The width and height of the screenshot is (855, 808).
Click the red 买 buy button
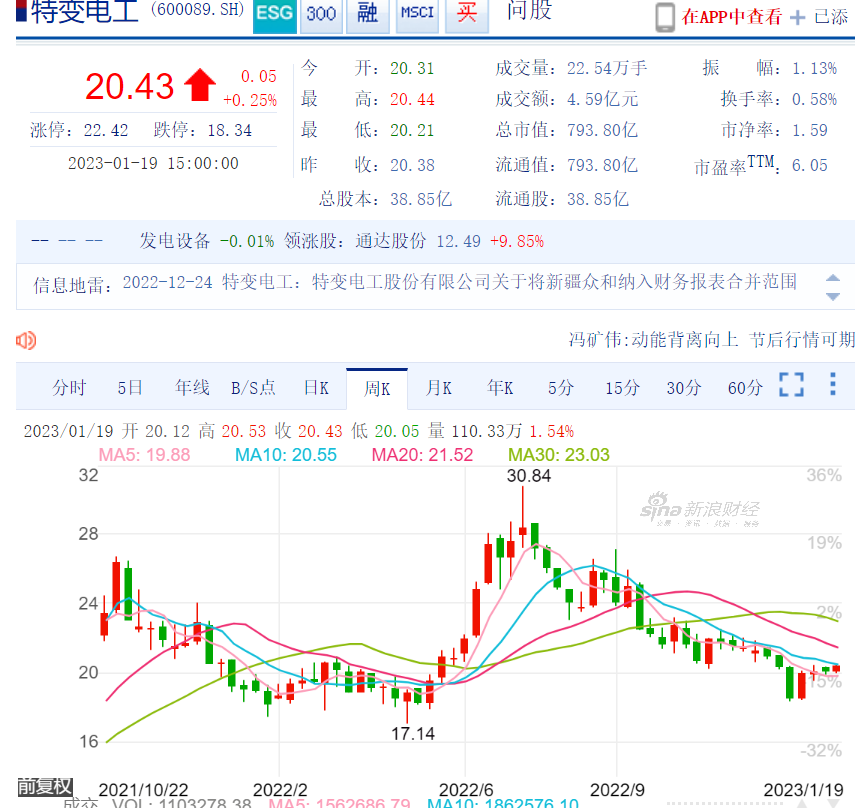coord(466,15)
